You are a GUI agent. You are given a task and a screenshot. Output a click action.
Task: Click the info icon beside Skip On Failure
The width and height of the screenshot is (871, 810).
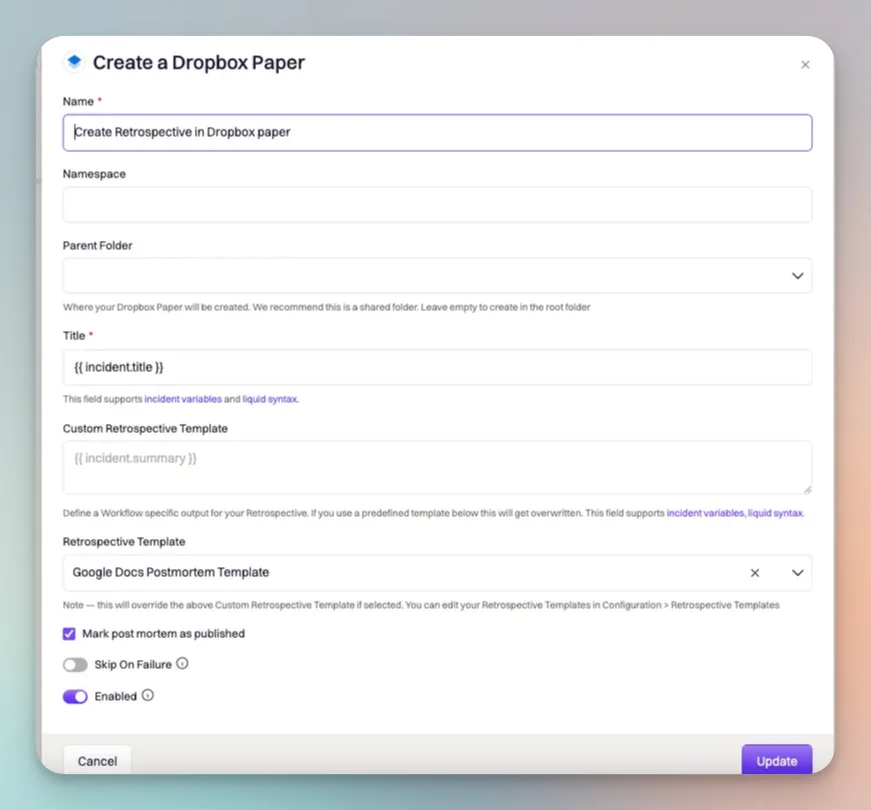(182, 663)
